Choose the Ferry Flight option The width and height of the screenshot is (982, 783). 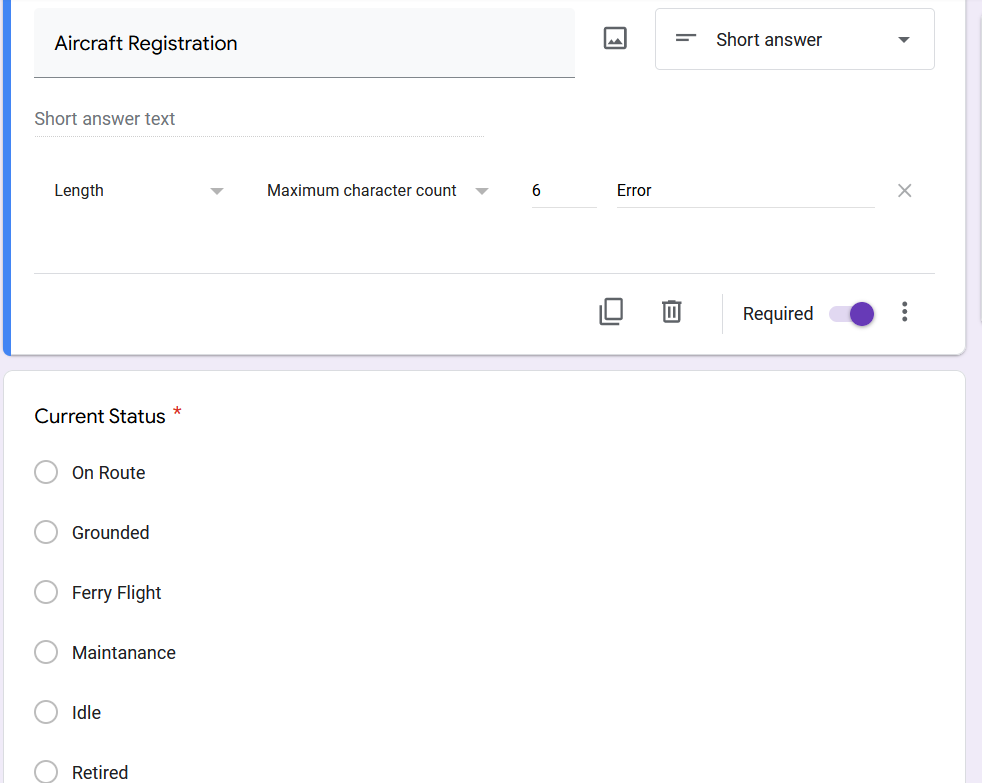coord(46,593)
